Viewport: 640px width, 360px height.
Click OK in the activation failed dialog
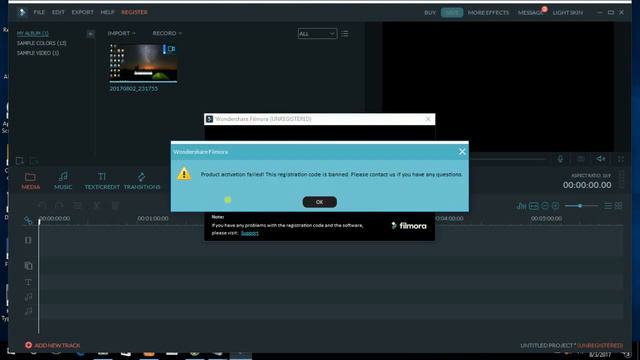(320, 202)
